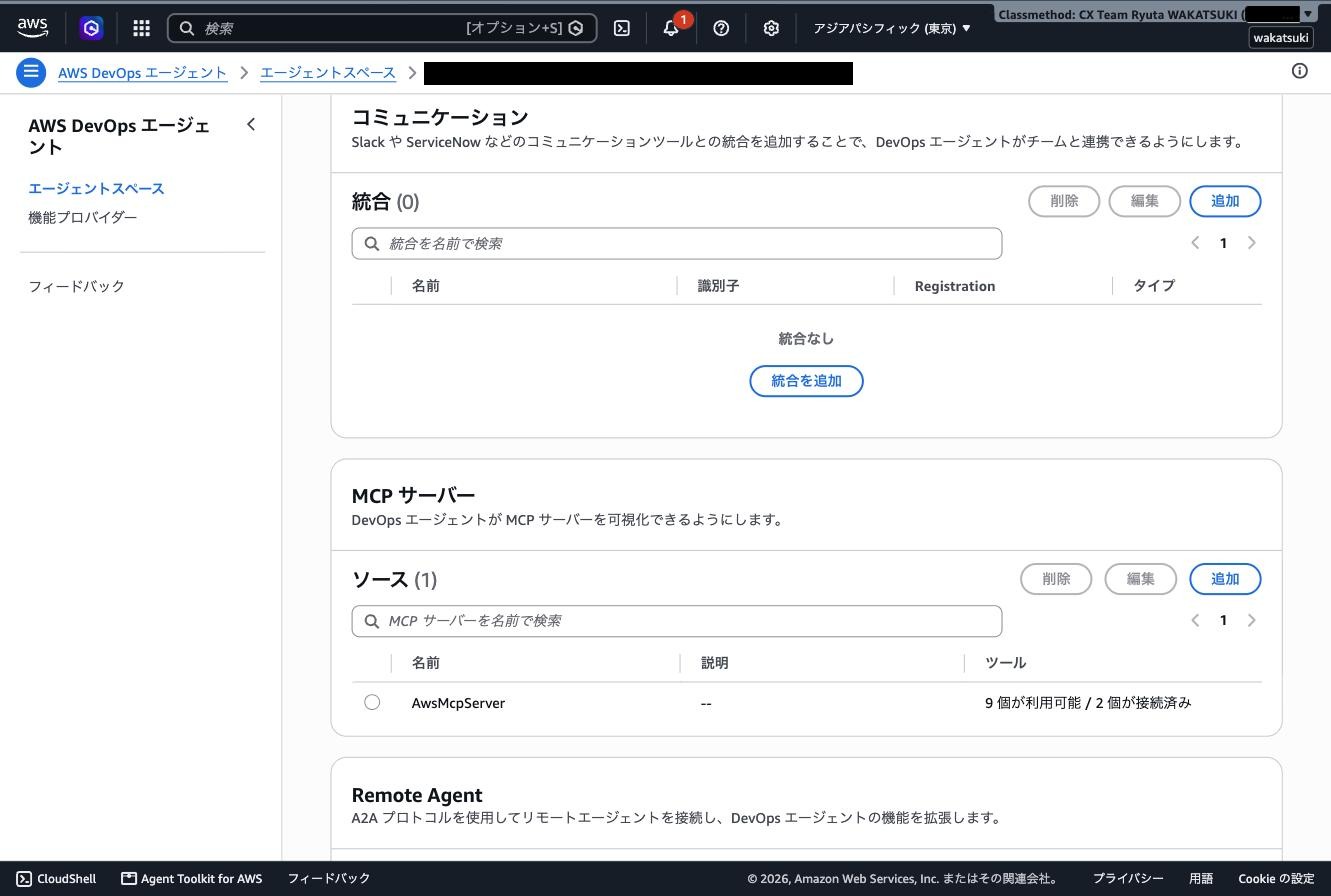Click the 説明 column header in ソース table

click(x=715, y=663)
